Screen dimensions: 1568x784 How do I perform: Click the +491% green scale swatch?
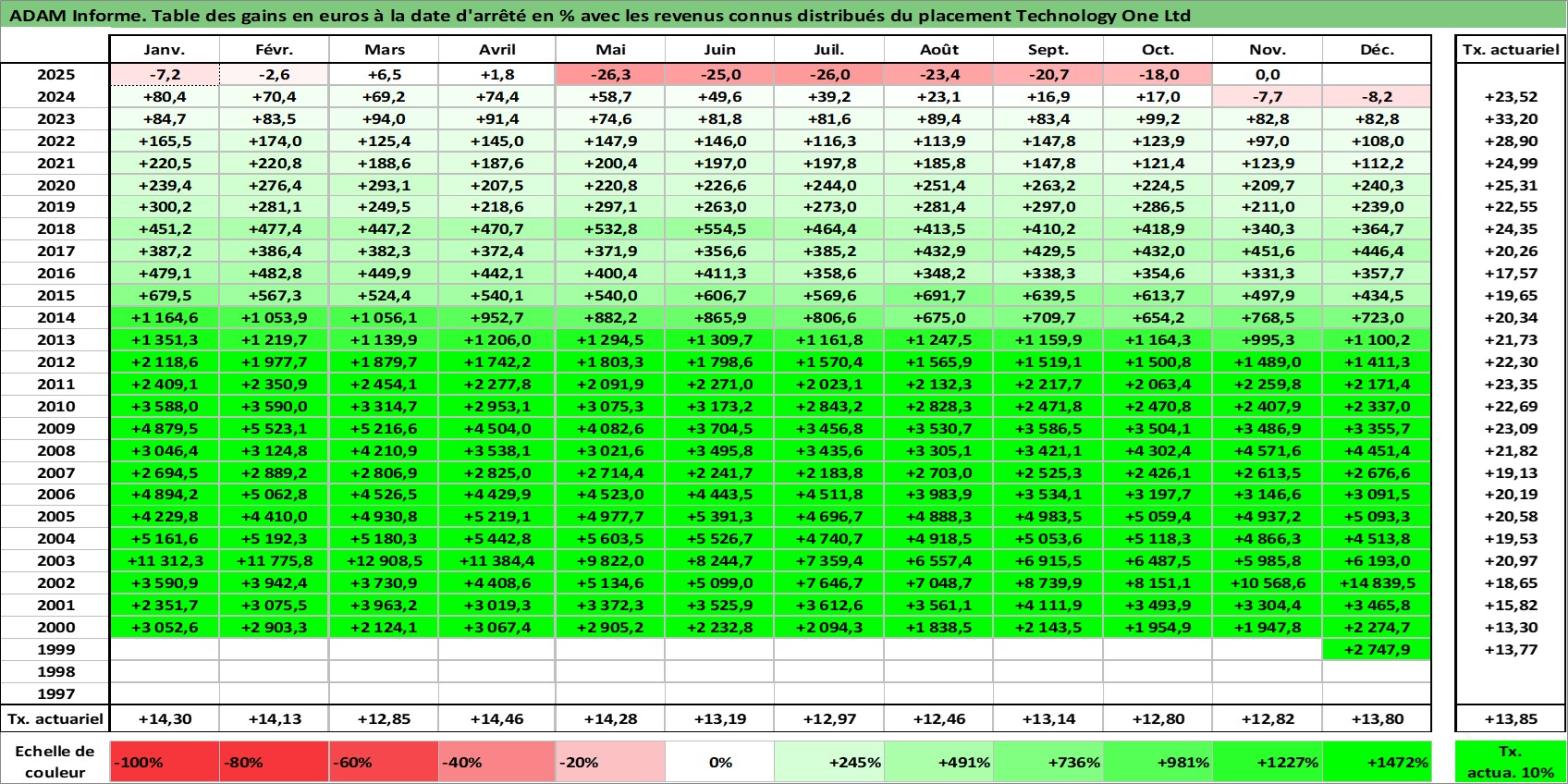[938, 762]
